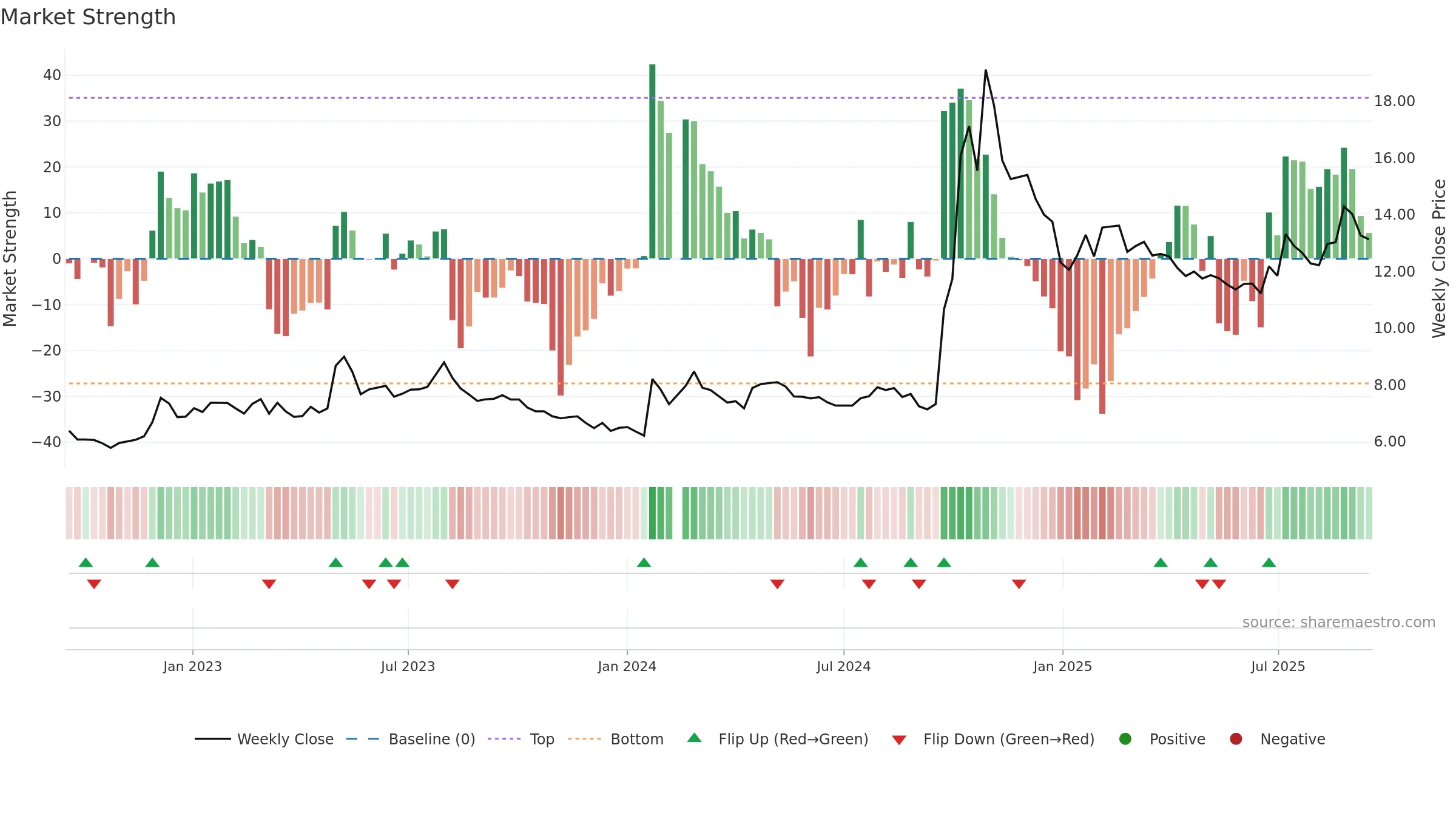Toggle the Positive legend entry
The height and width of the screenshot is (819, 1456).
[x=1162, y=739]
